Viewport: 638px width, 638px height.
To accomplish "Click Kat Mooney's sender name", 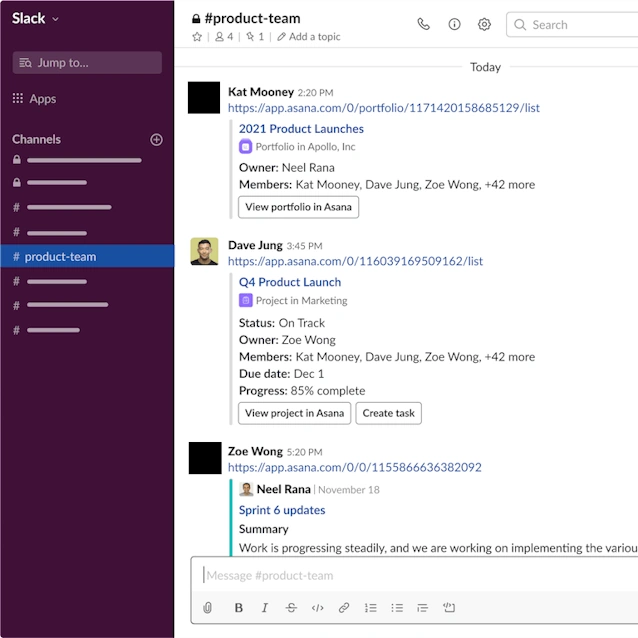I will [x=261, y=92].
